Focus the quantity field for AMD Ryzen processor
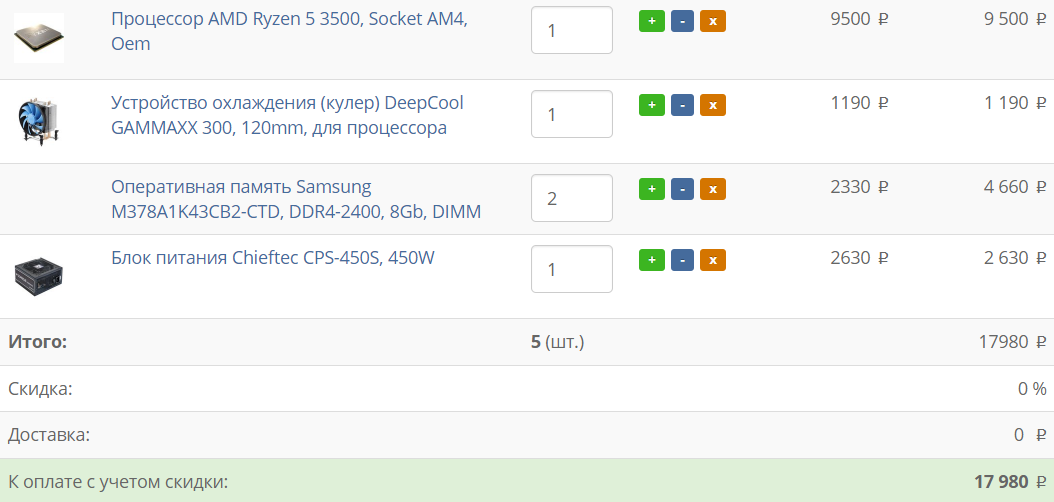The height and width of the screenshot is (502, 1054). click(x=572, y=30)
